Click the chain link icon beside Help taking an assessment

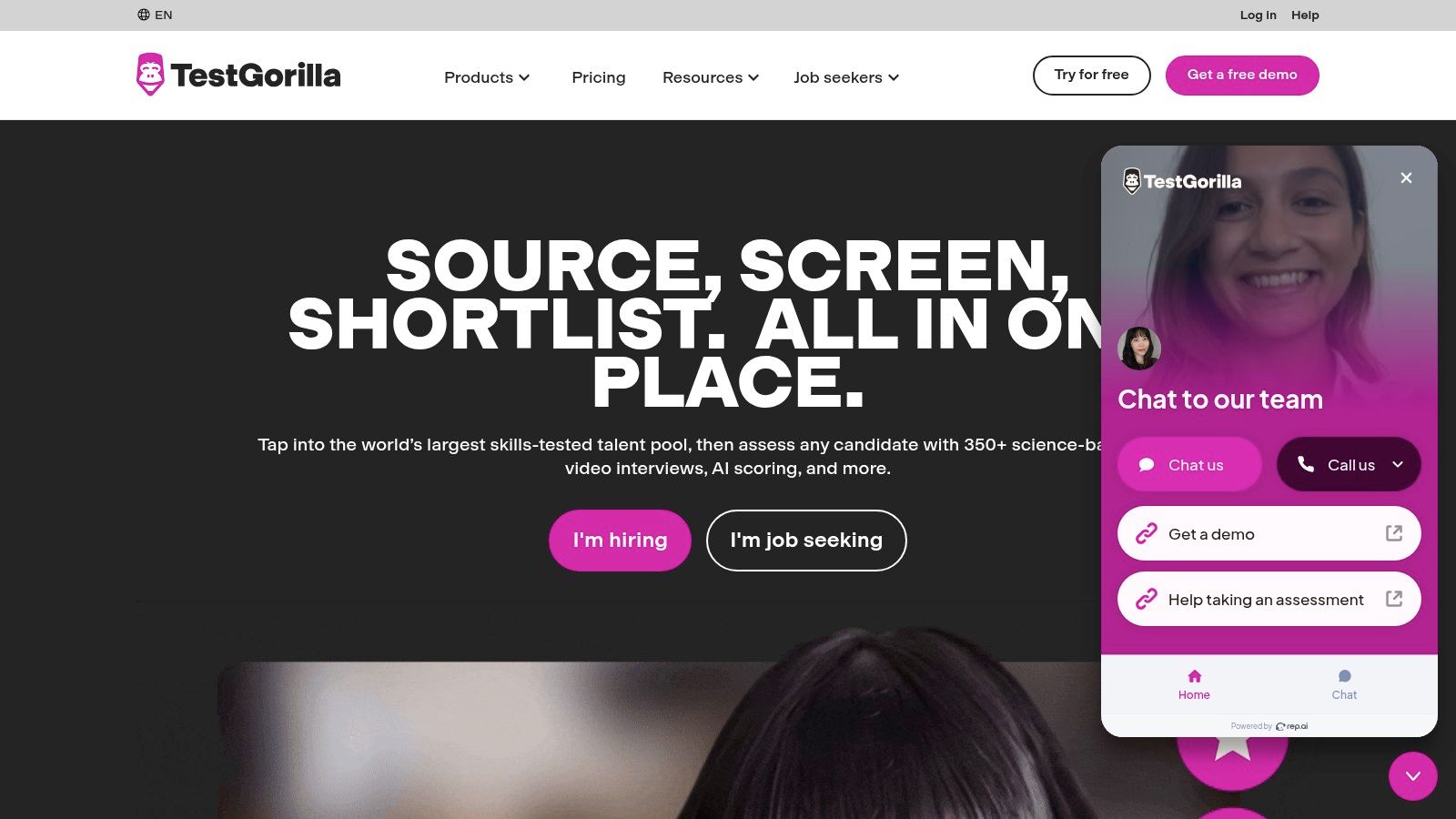(1146, 599)
